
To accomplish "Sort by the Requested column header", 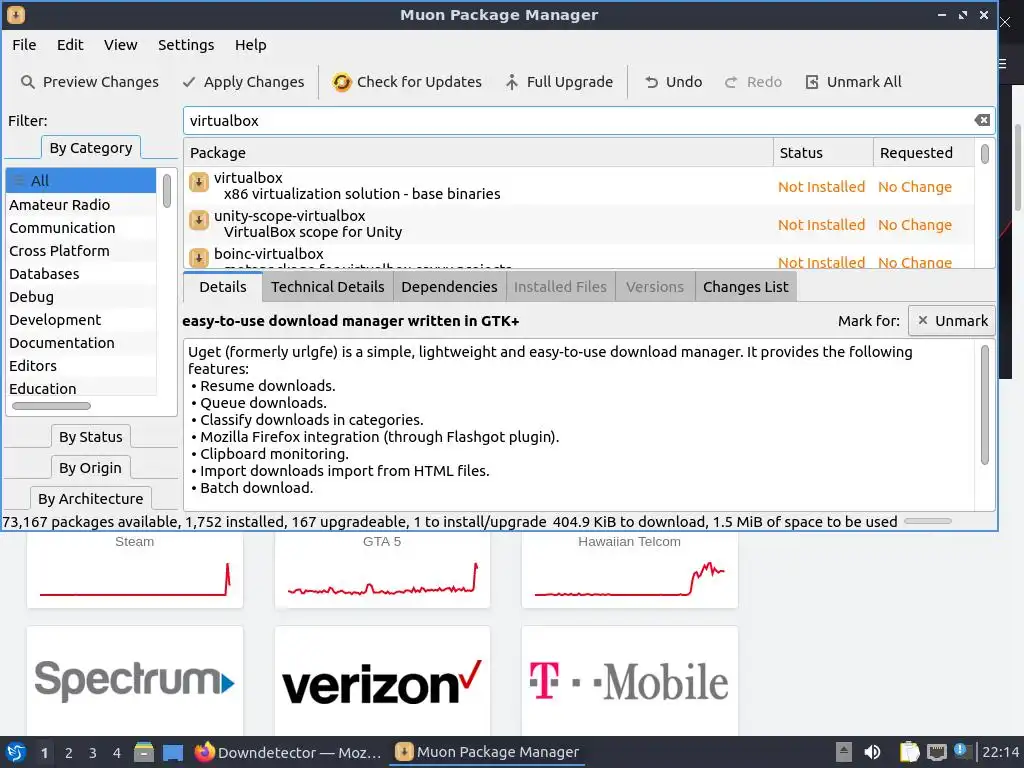I will [924, 153].
